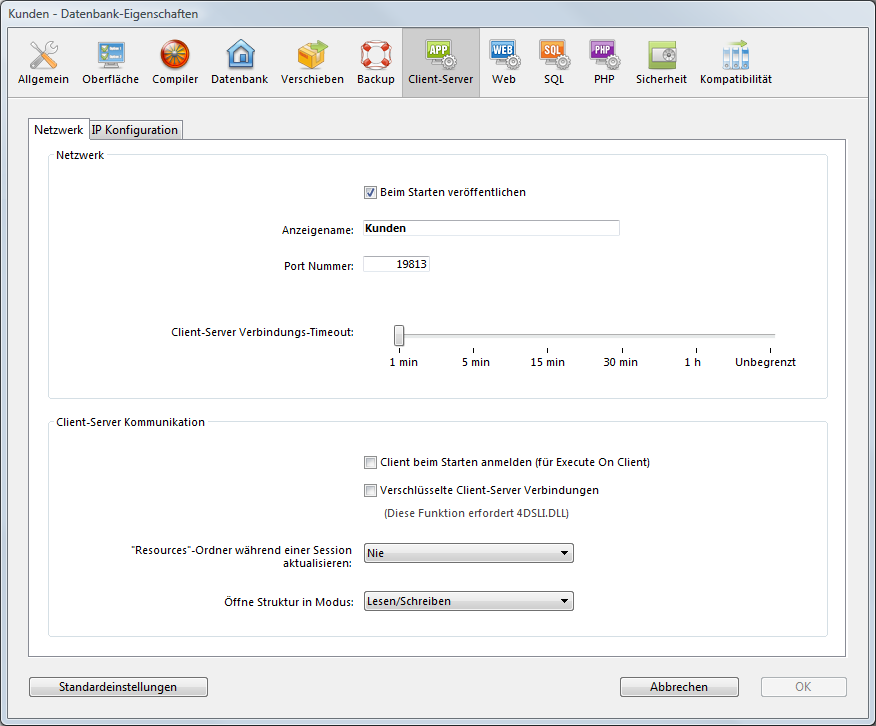This screenshot has height=726, width=876.
Task: Click the Standardeinstellungen button
Action: (118, 687)
